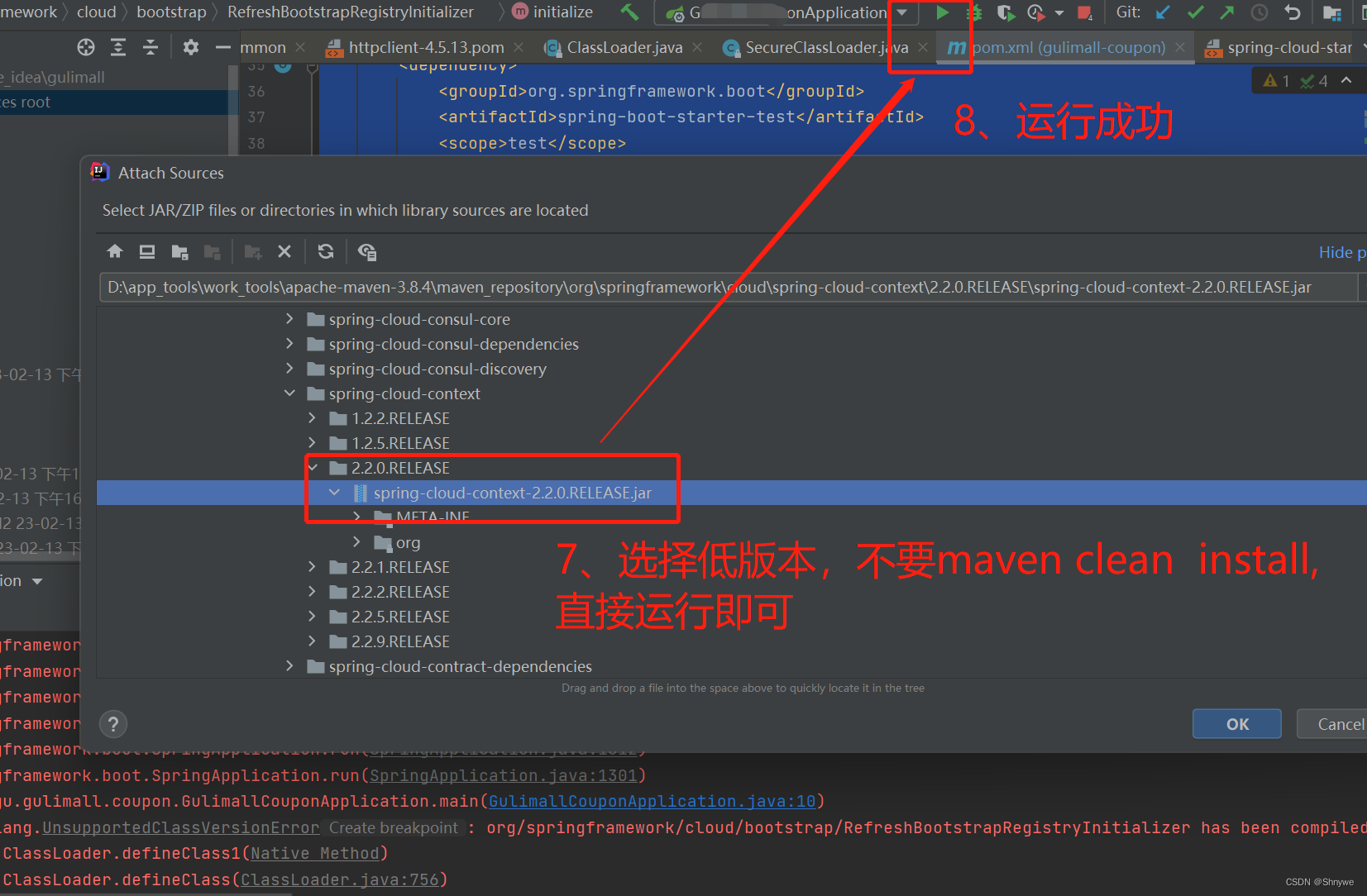Select the spring-cloud-context-2.2.0.RELEASE.jar file row
The height and width of the screenshot is (896, 1367).
point(732,493)
